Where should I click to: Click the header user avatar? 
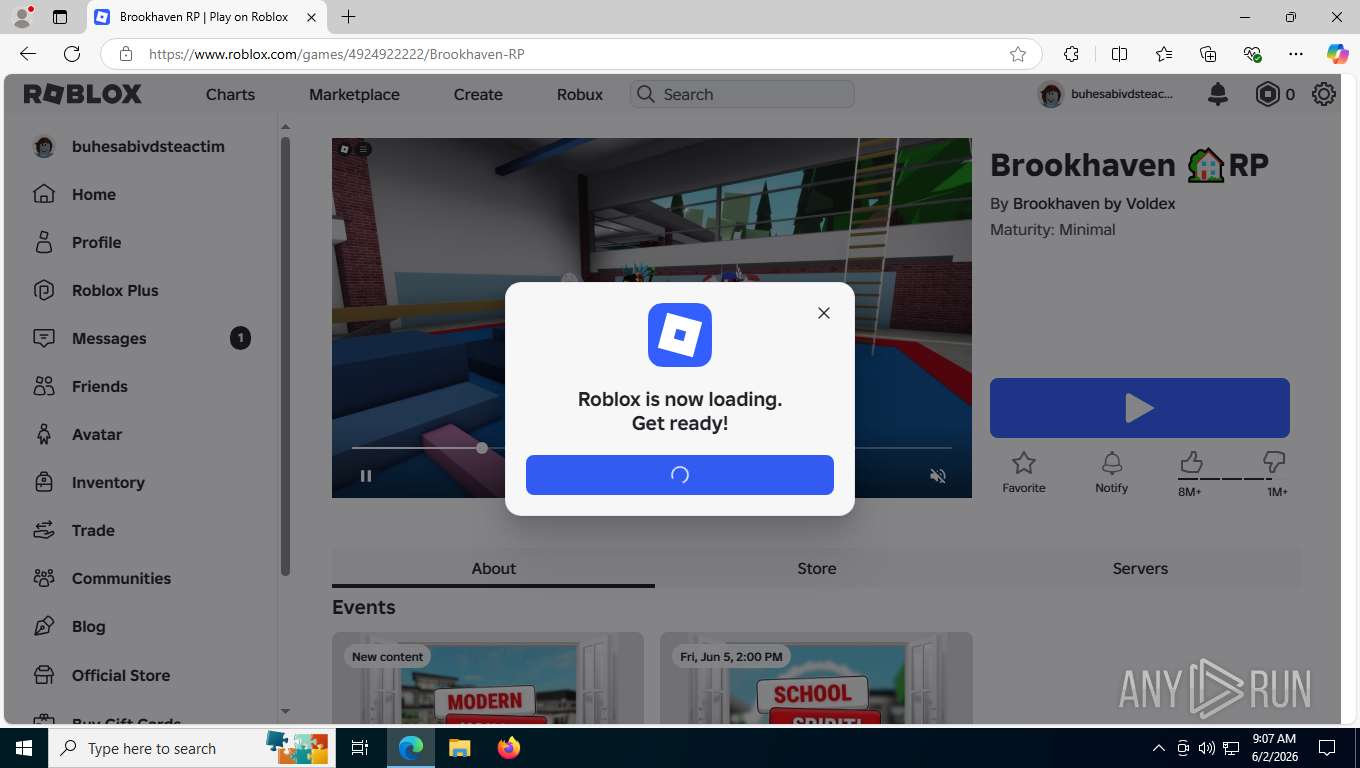1051,94
